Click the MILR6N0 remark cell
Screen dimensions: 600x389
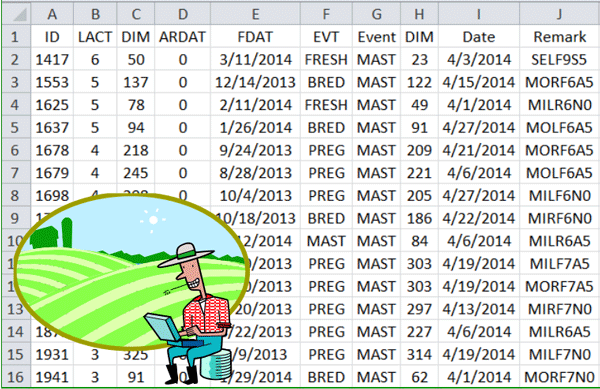point(559,105)
